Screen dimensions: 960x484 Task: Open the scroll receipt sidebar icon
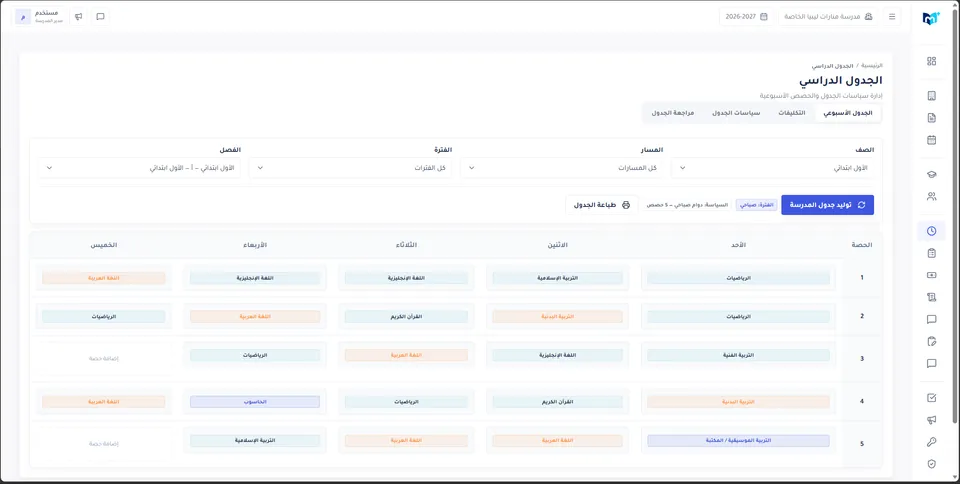click(931, 297)
